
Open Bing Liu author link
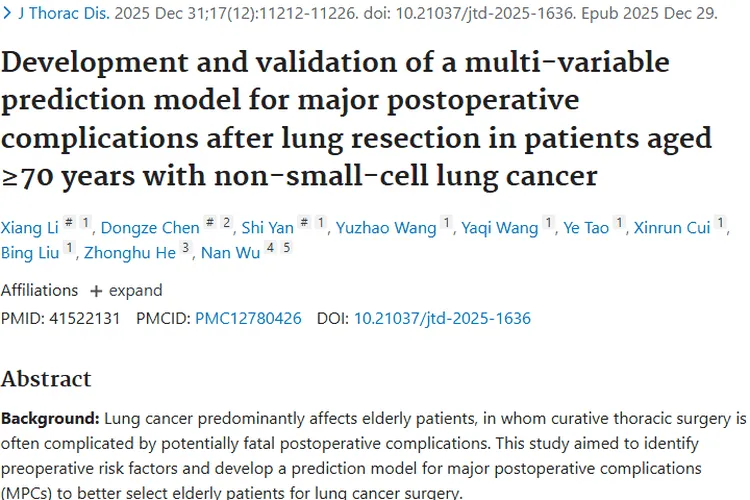tap(29, 255)
